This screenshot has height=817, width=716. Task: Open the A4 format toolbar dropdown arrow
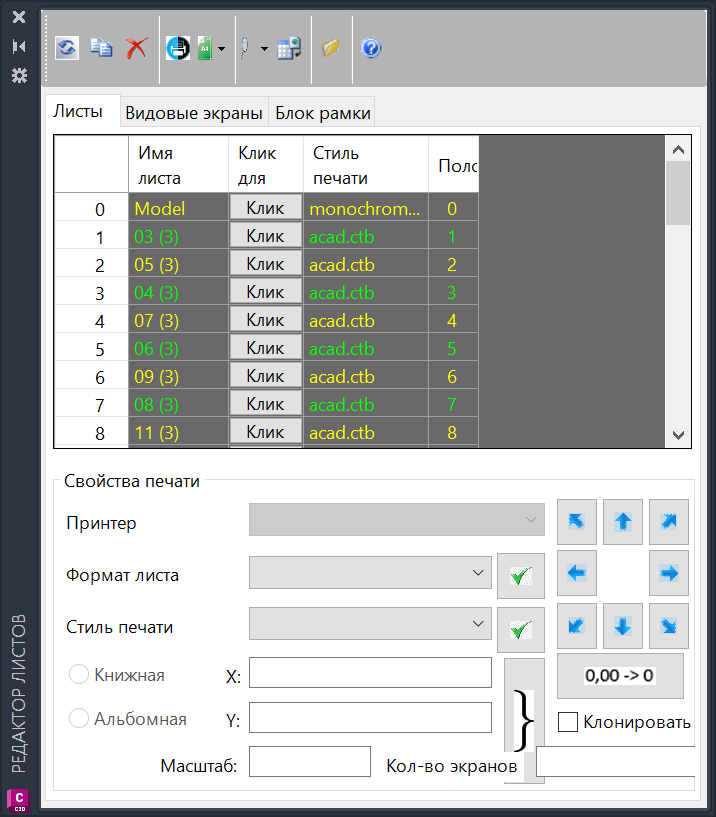(x=221, y=48)
